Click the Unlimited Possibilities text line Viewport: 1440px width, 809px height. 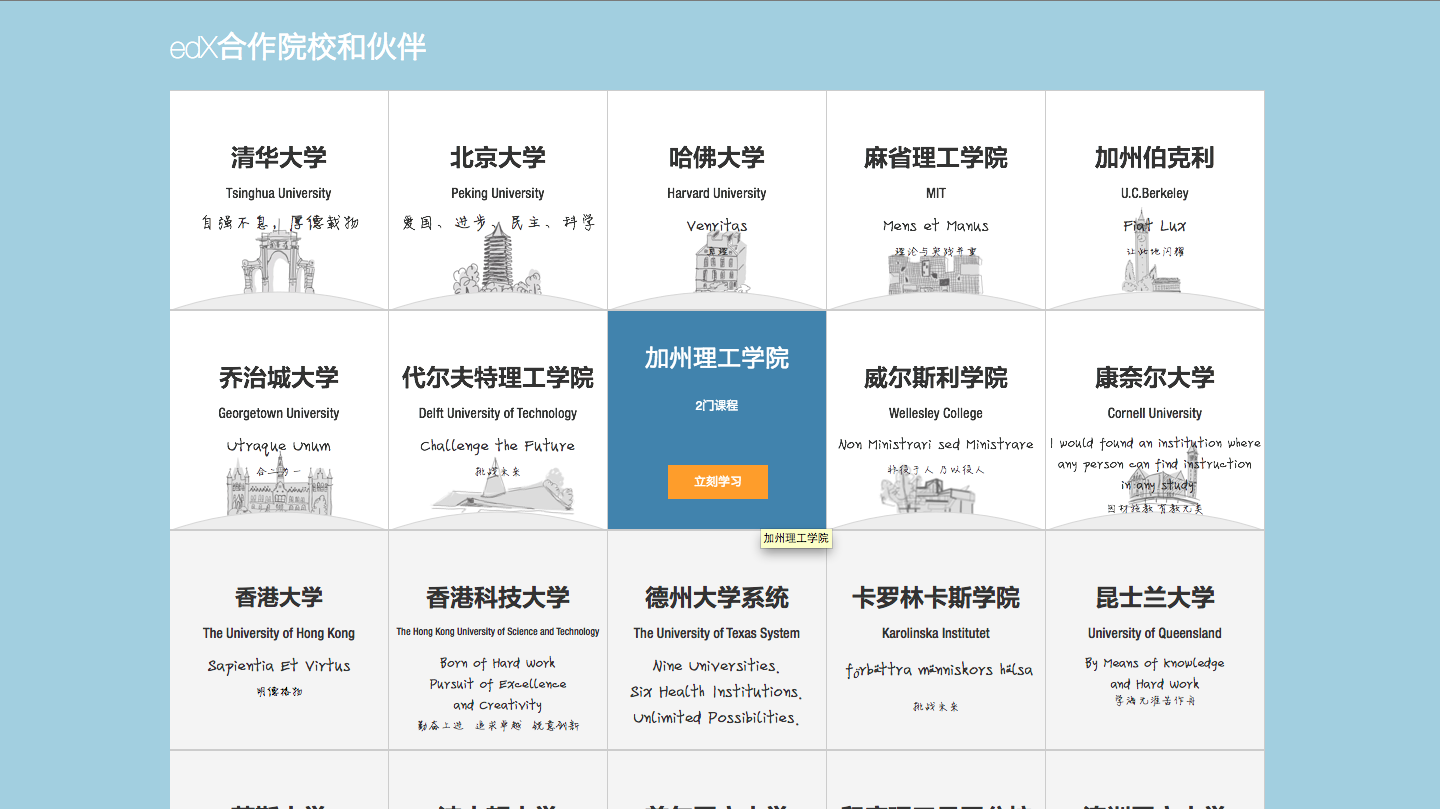point(717,718)
